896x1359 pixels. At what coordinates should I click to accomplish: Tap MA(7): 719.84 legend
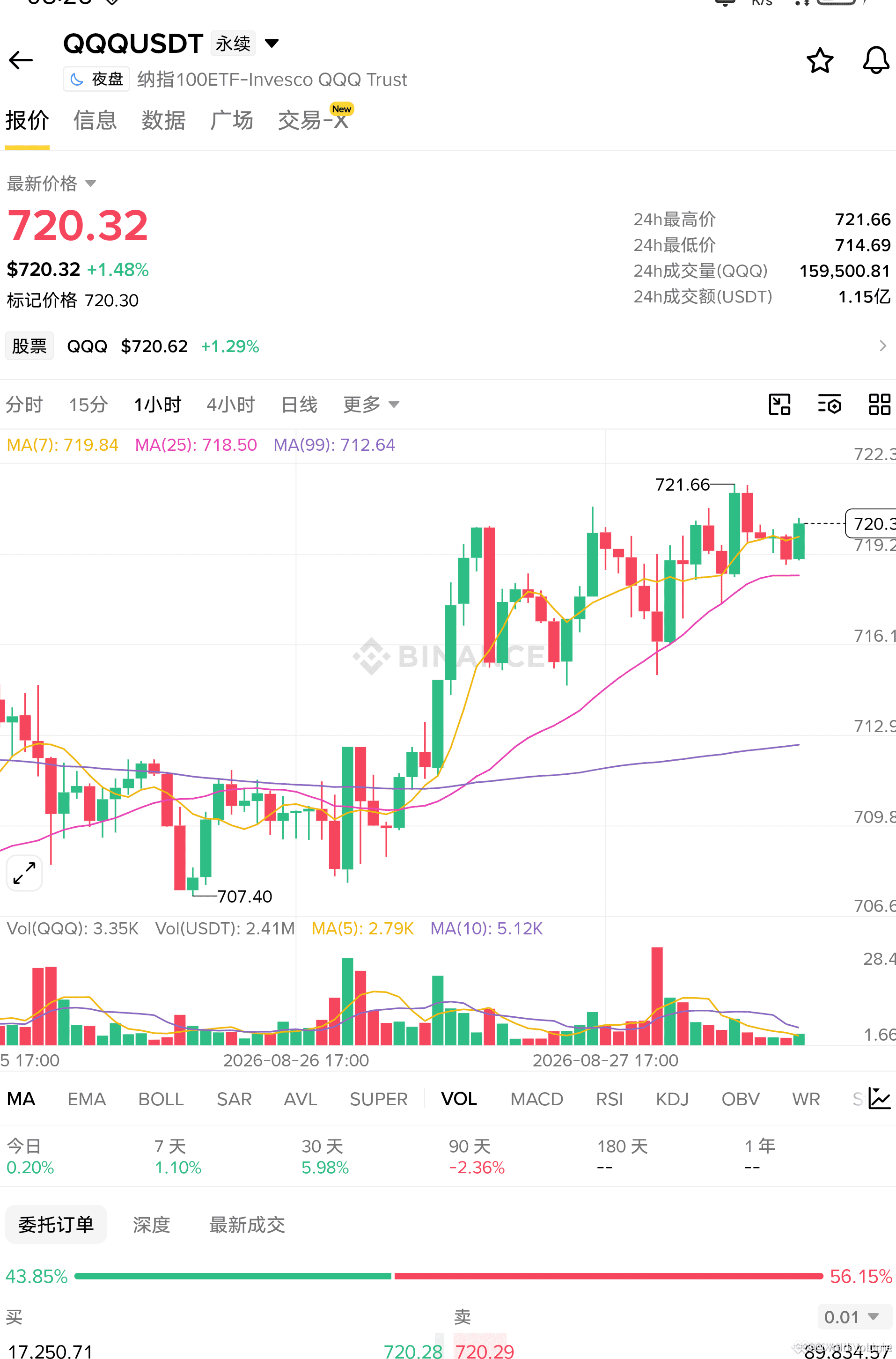pos(62,445)
